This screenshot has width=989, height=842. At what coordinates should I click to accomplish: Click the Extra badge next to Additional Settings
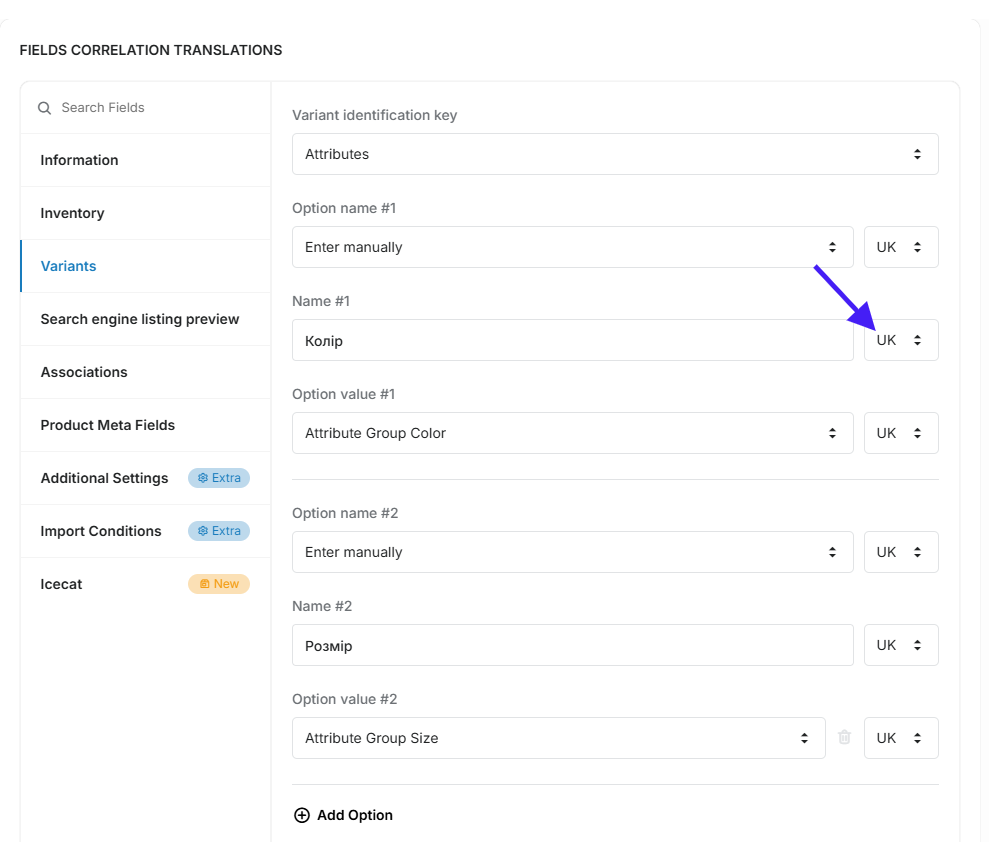click(x=219, y=478)
